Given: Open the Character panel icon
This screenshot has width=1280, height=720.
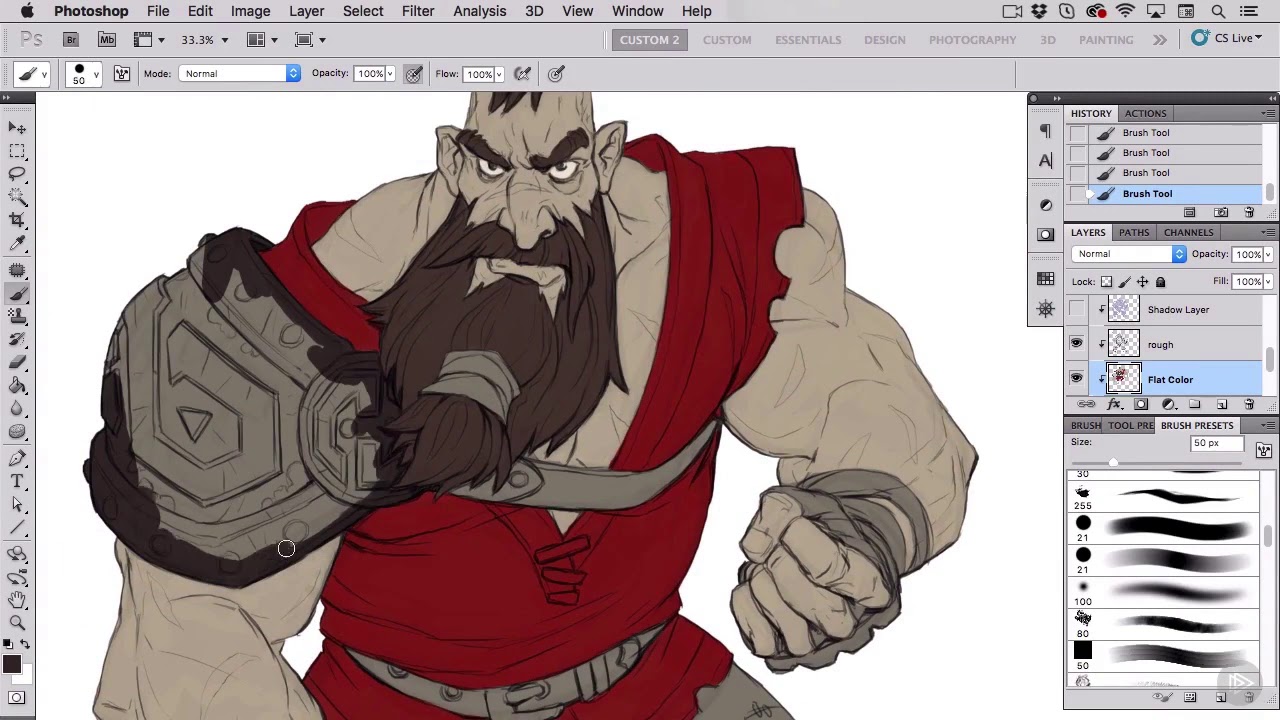Looking at the screenshot, I should [x=1045, y=160].
